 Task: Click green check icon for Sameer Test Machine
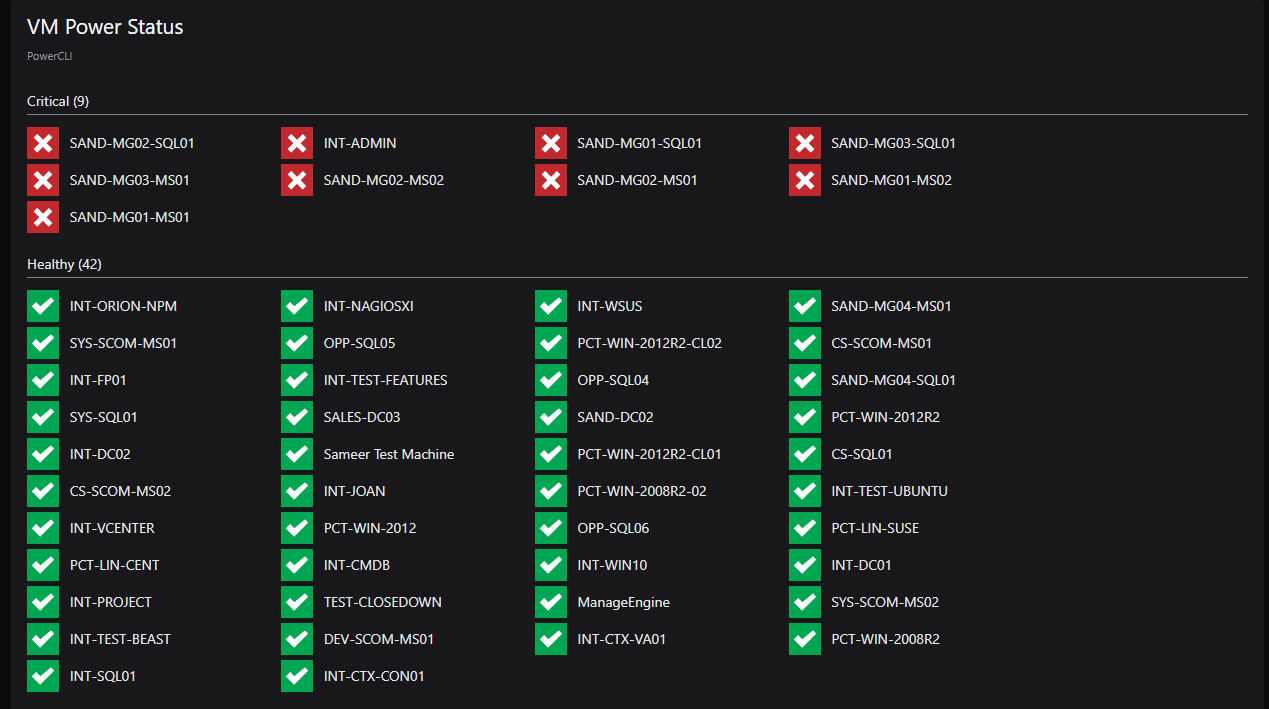[x=297, y=454]
